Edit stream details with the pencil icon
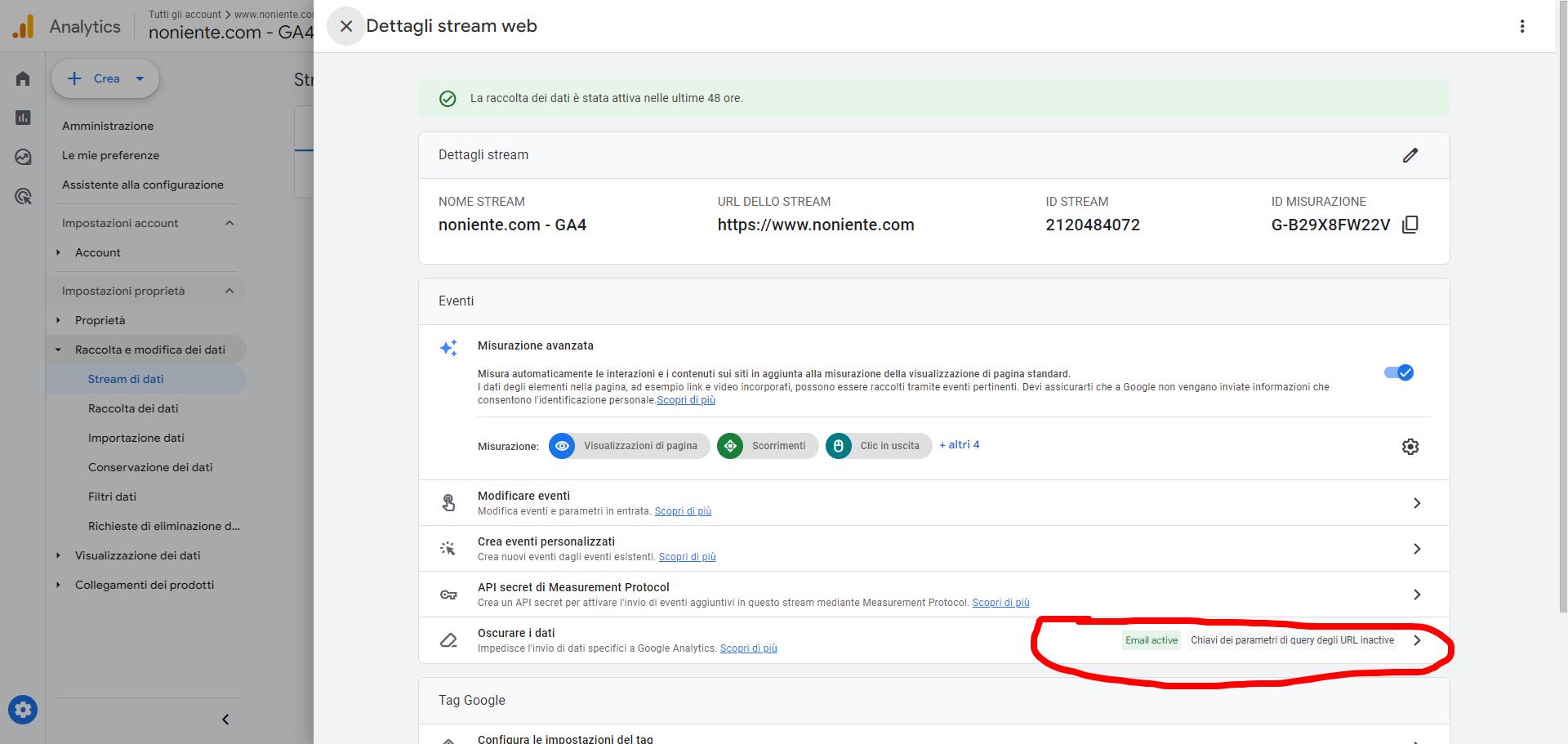Viewport: 1568px width, 744px height. point(1410,155)
